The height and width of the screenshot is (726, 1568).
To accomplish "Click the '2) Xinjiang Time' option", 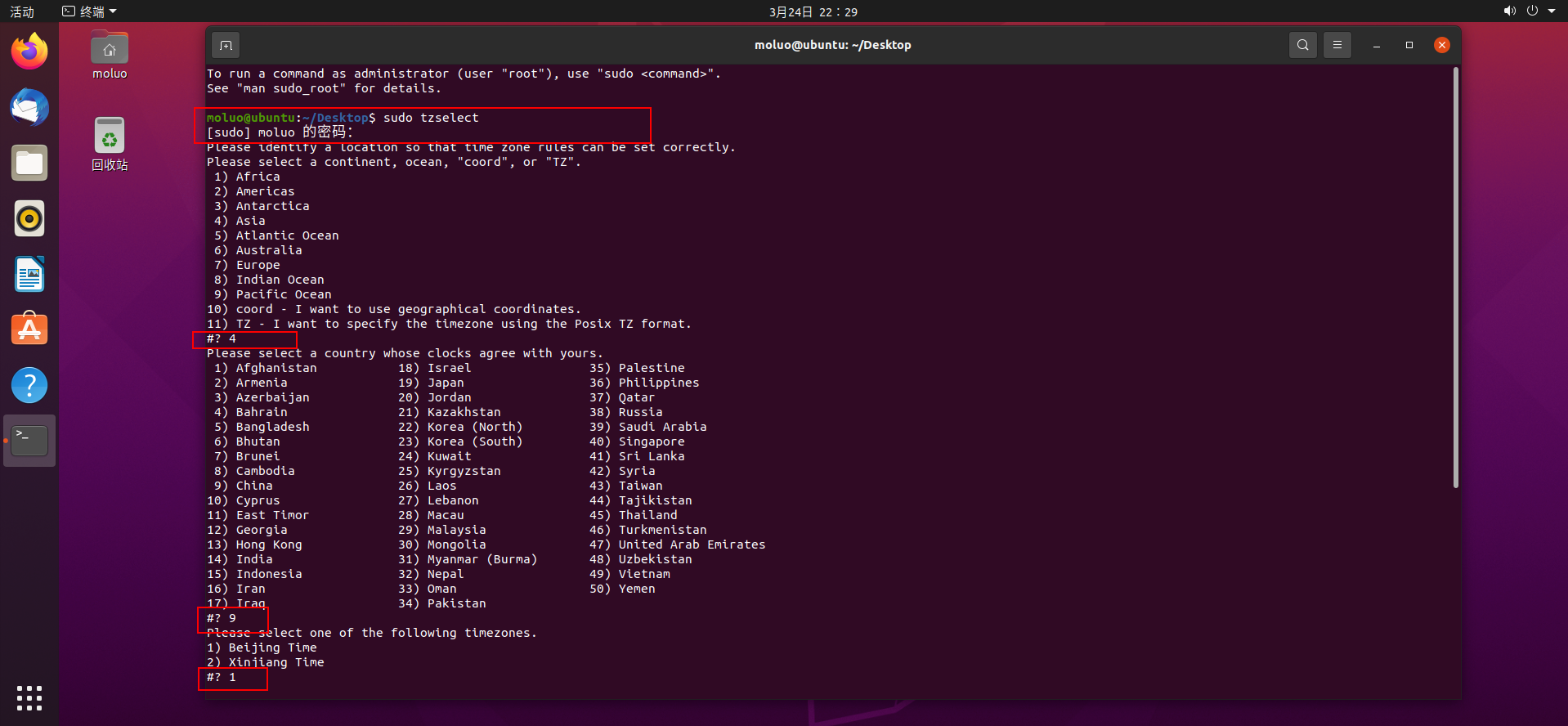I will (x=266, y=662).
